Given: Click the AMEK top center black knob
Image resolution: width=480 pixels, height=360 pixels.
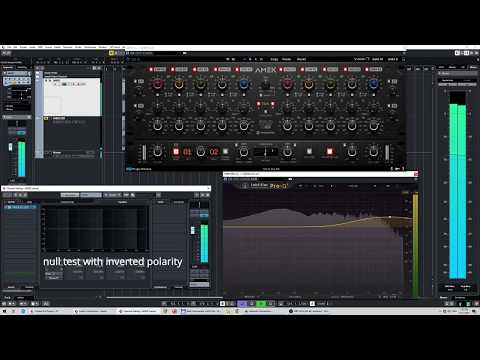Looking at the screenshot, I should pos(266,84).
